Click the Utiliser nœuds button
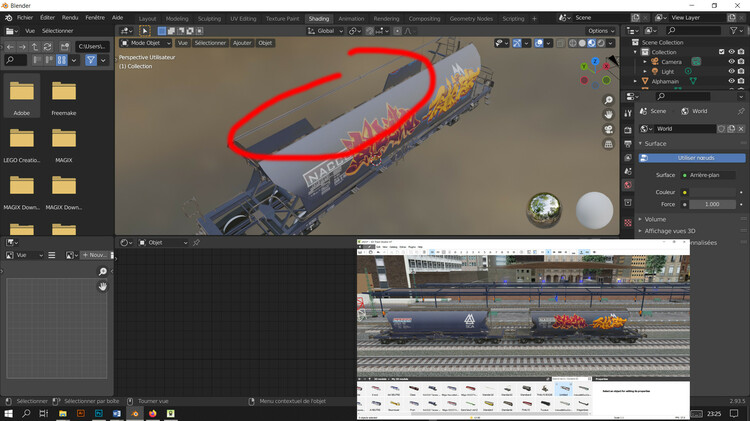 (x=692, y=158)
